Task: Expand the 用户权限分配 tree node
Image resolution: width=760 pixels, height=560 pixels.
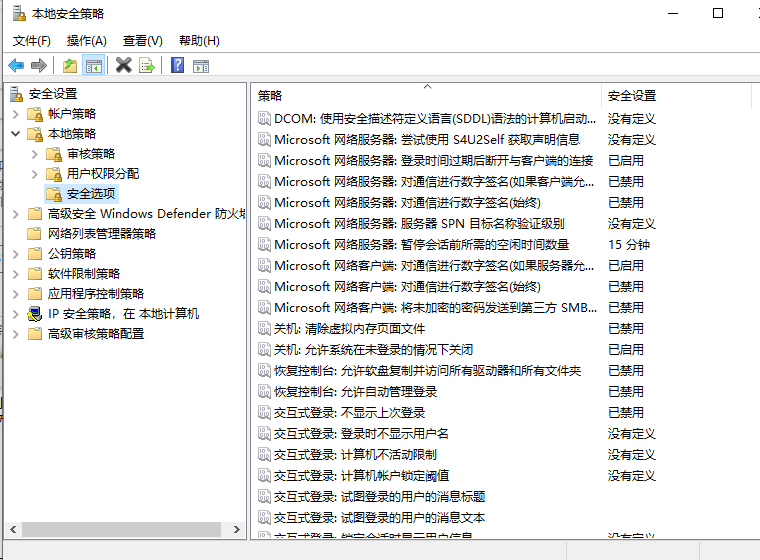Action: [x=34, y=174]
